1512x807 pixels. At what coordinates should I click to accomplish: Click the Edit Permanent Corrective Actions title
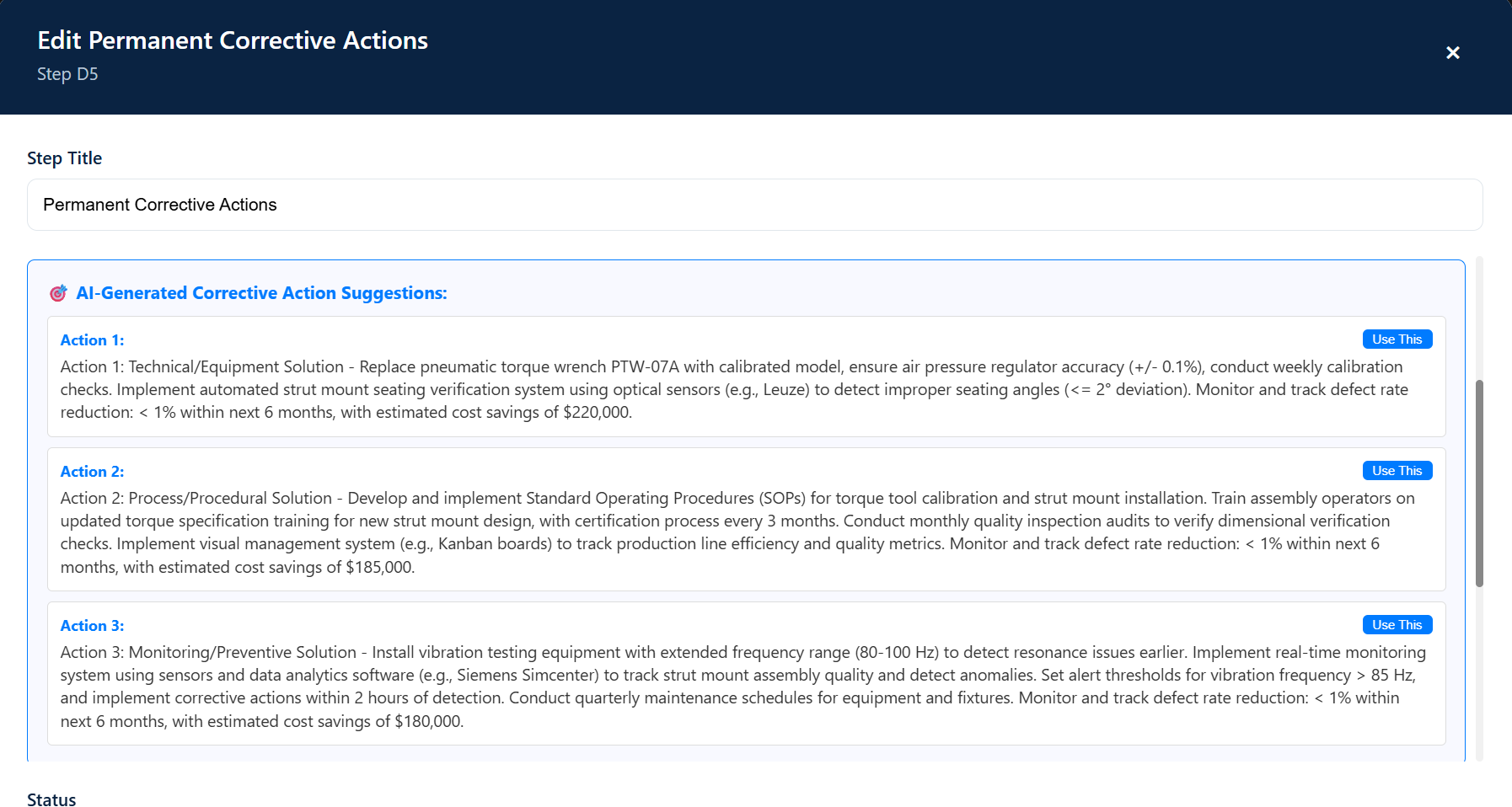point(233,40)
